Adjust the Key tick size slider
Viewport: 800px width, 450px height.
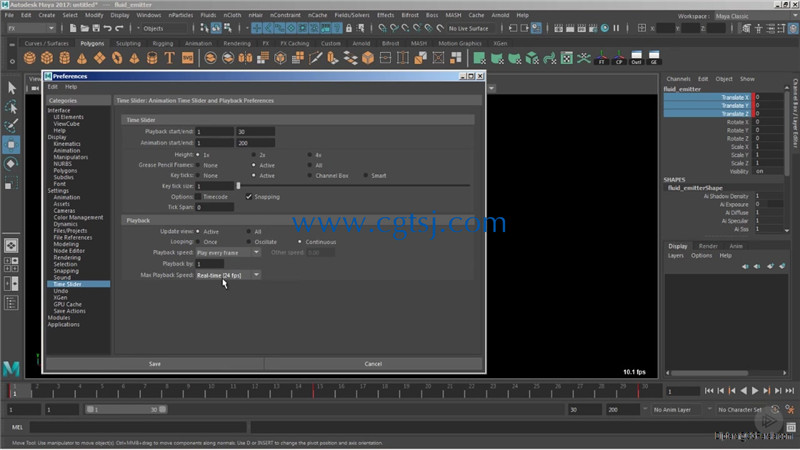click(x=238, y=186)
